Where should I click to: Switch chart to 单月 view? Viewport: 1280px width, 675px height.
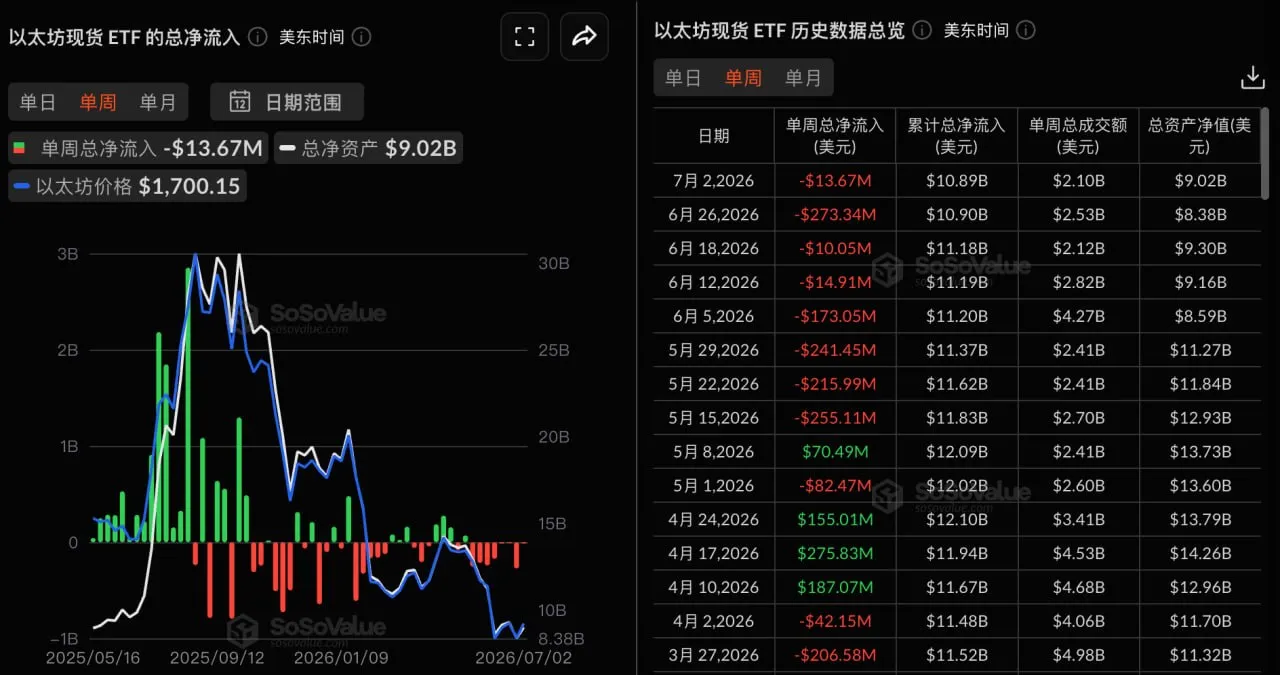pos(157,102)
